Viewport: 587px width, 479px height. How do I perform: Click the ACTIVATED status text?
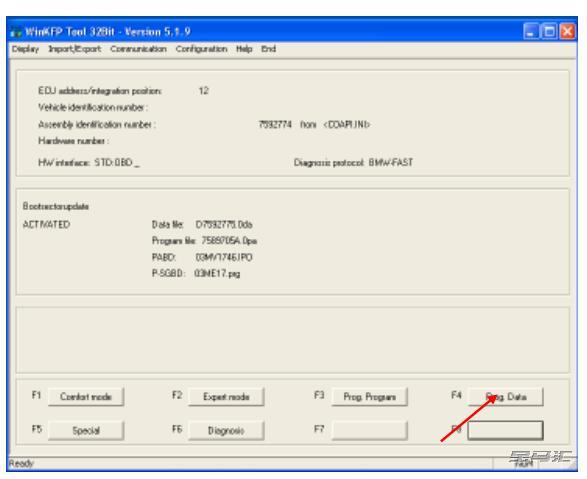[x=46, y=225]
